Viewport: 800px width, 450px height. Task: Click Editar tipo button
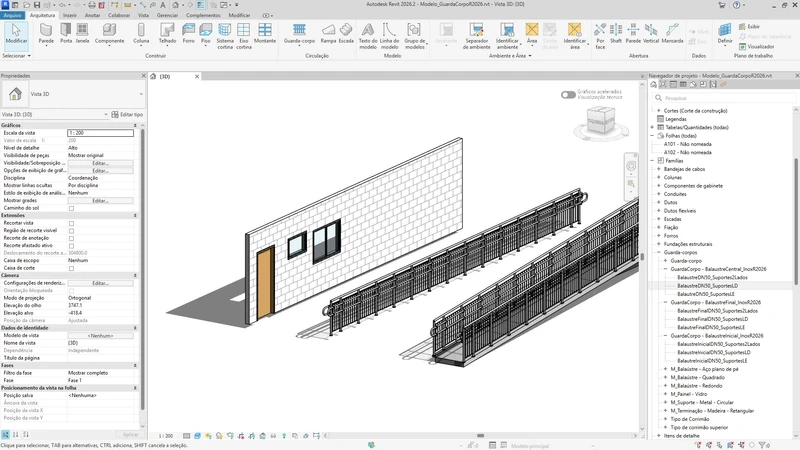click(x=127, y=114)
